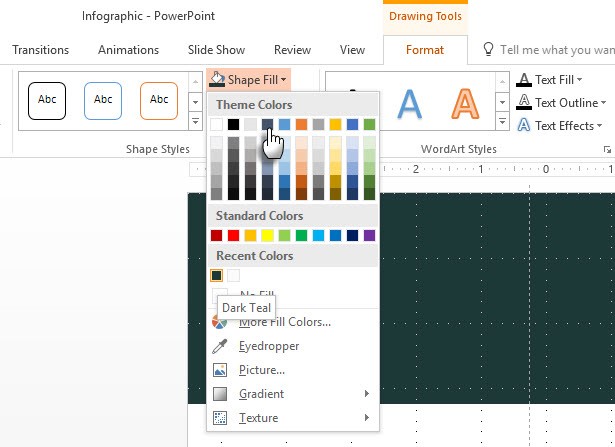
Task: Select the Dark Teal recent color swatch
Action: [x=217, y=275]
